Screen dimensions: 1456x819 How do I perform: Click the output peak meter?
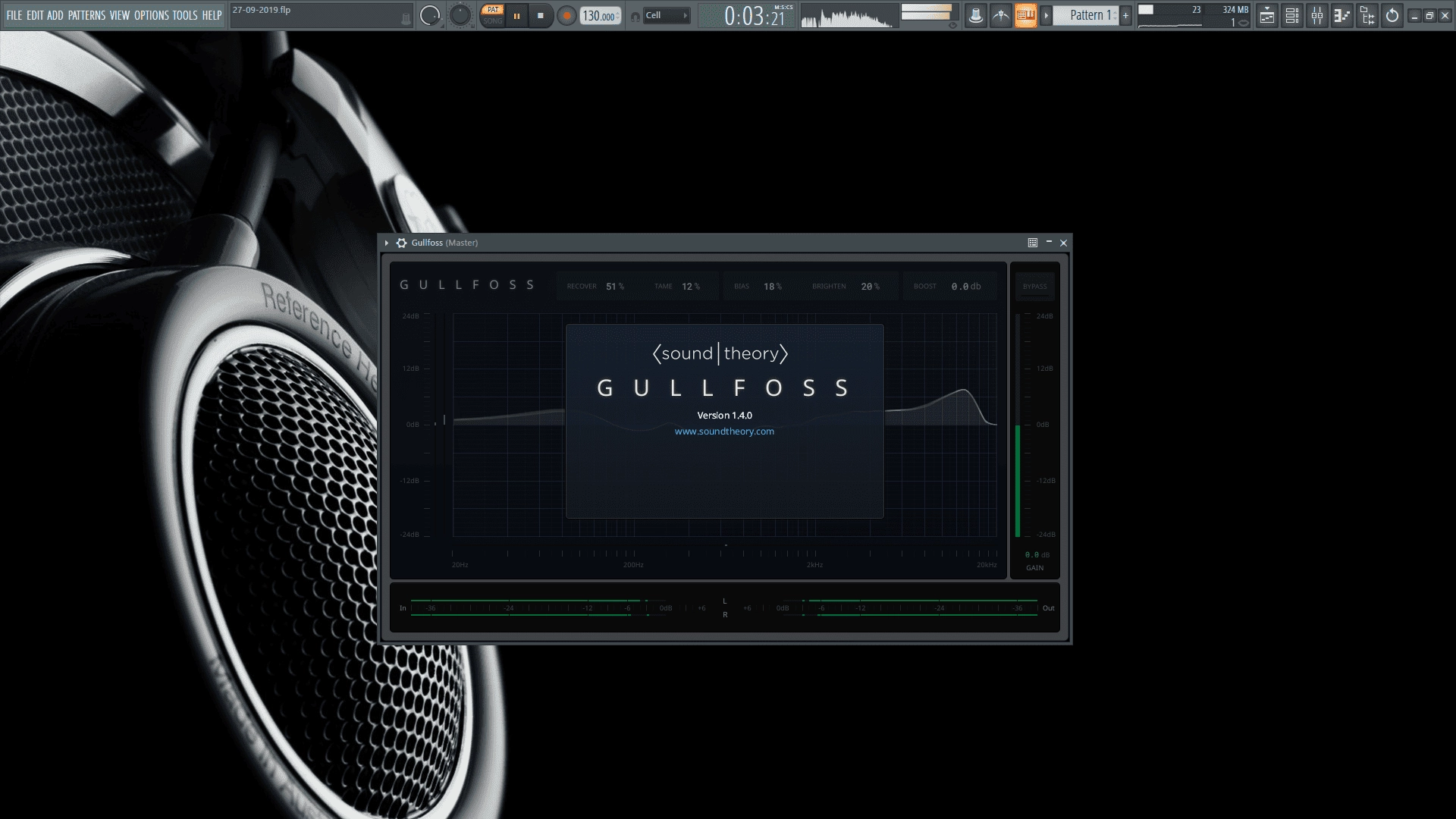point(928,13)
